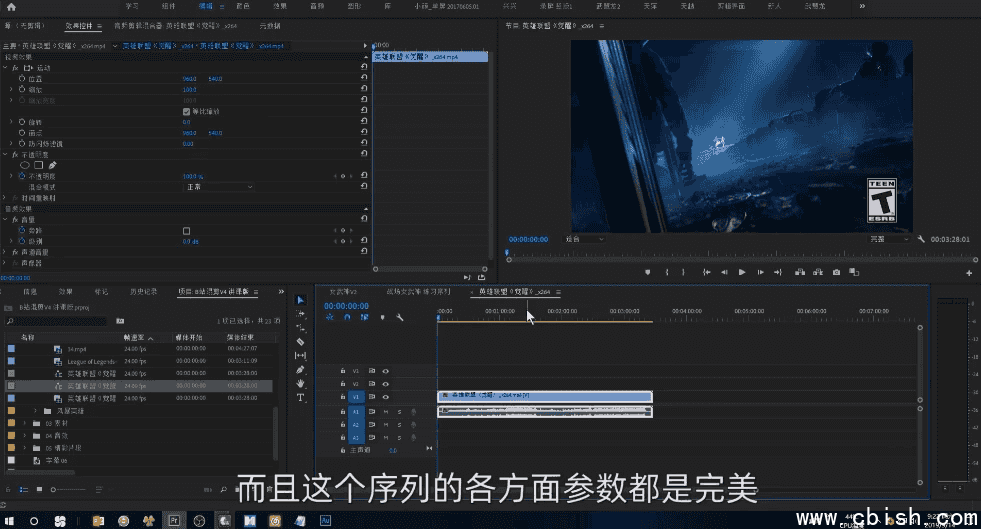Toggle lock on track A1
Image resolution: width=981 pixels, height=529 pixels.
click(343, 411)
